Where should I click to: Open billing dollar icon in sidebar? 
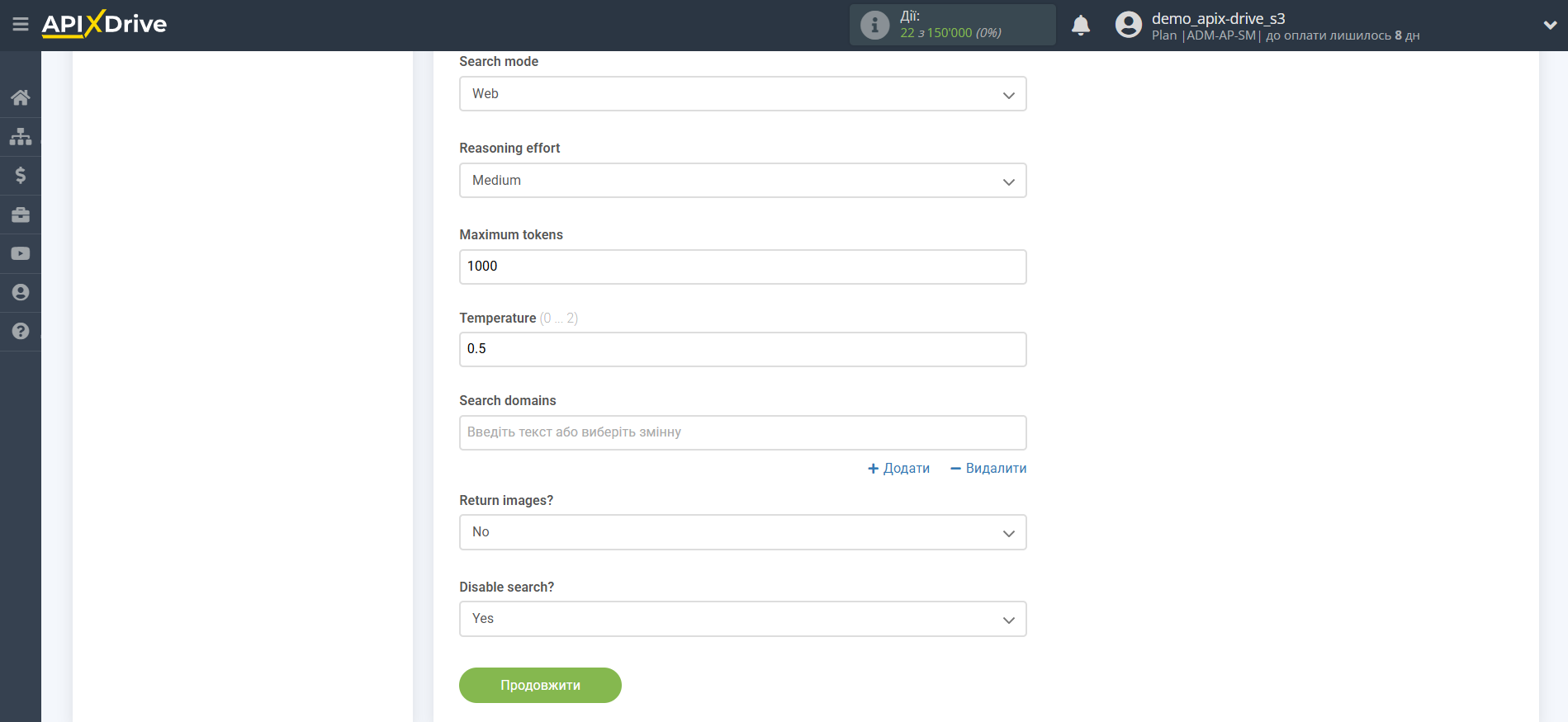pos(21,175)
